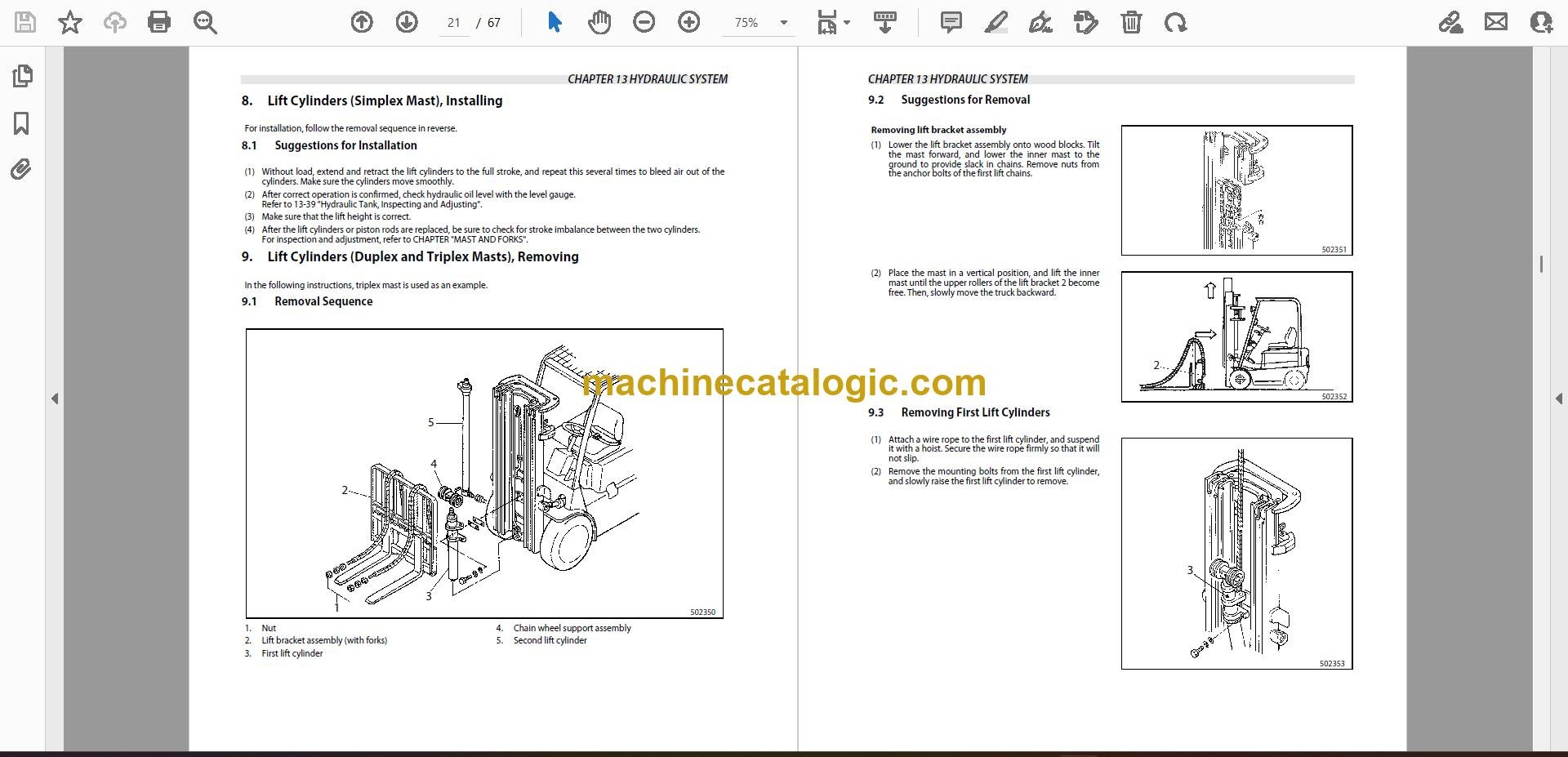
Task: Click legend entry 'Chain wheel support assembly'
Action: tap(572, 628)
